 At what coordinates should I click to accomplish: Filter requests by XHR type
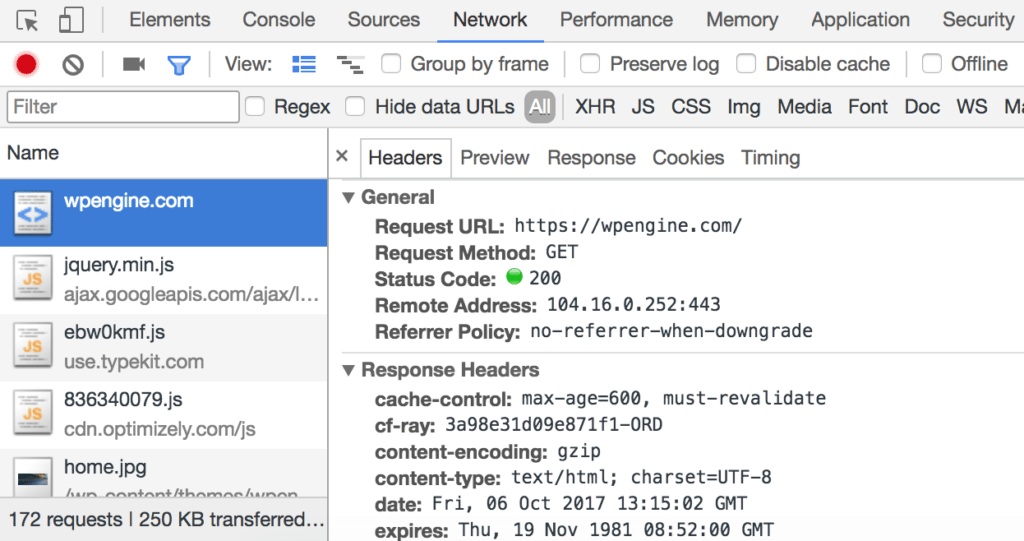[x=595, y=107]
